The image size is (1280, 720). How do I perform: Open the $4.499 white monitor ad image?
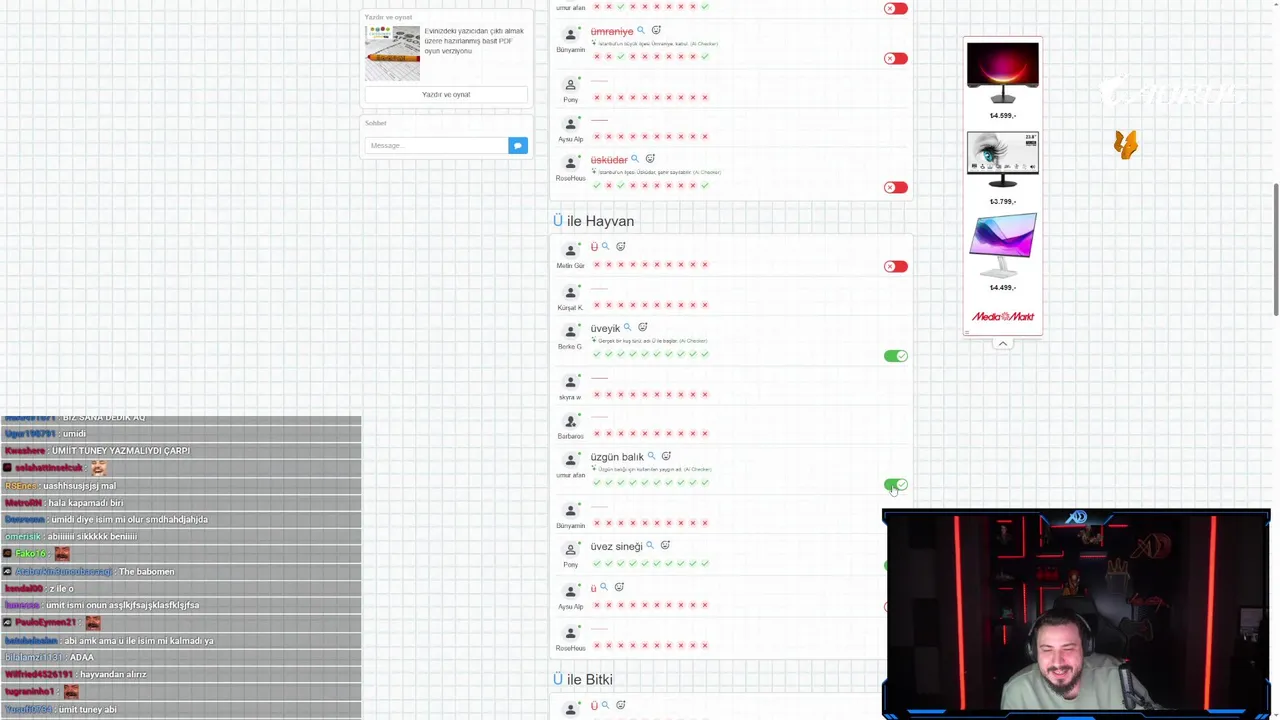(x=1003, y=247)
